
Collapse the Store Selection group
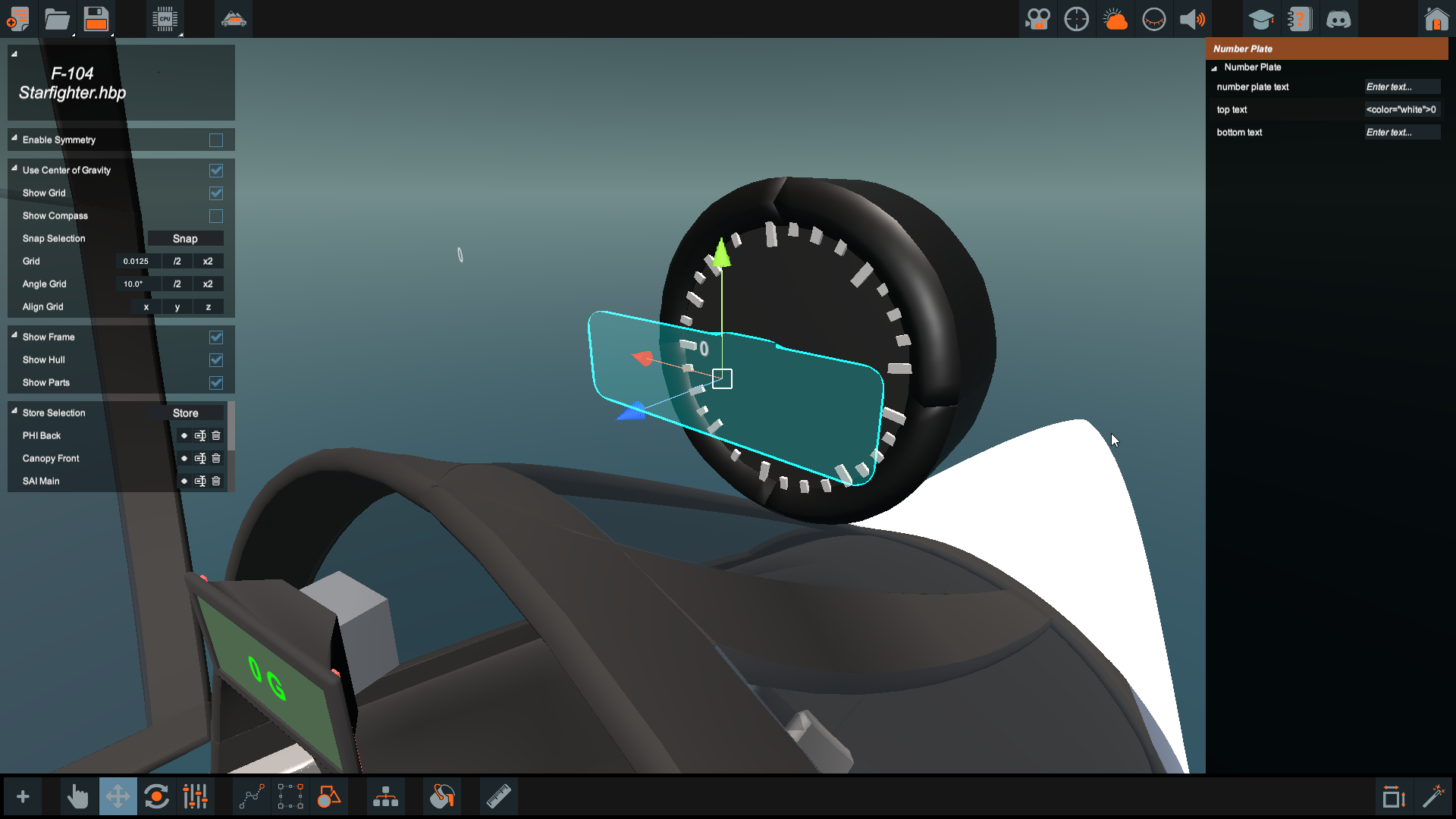tap(14, 411)
